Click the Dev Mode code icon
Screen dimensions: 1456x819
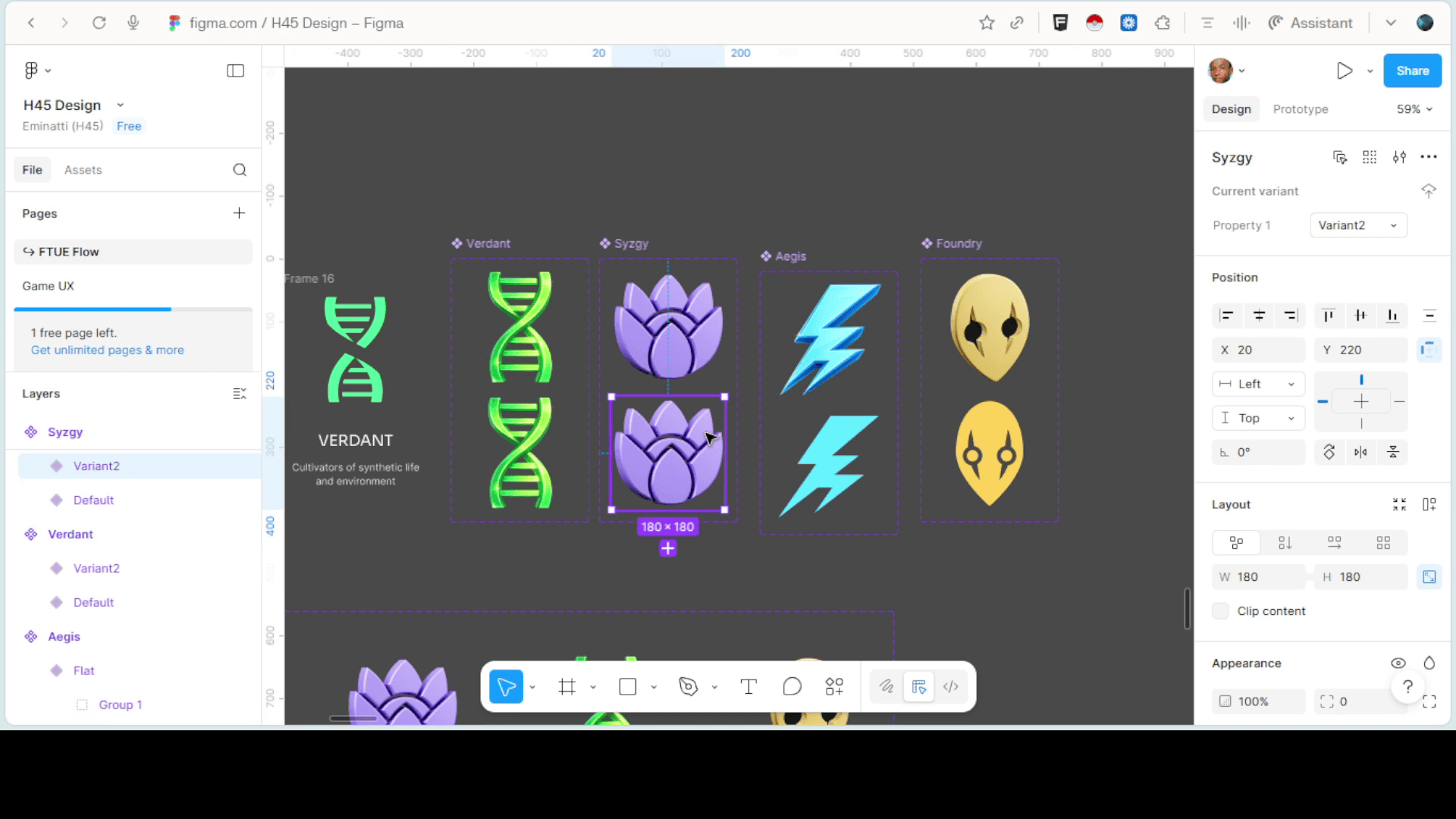click(951, 687)
